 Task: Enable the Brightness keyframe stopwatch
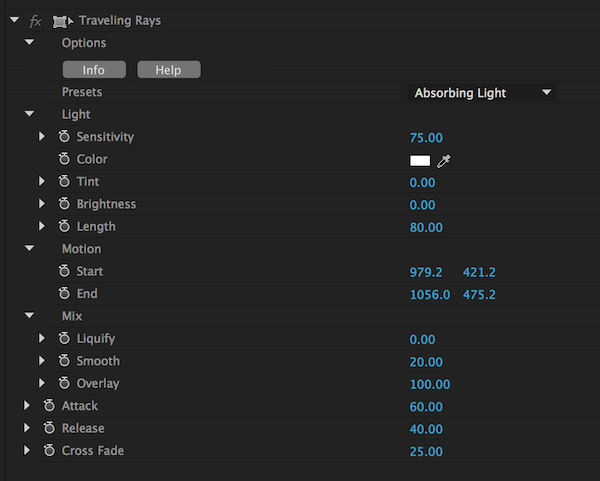(x=64, y=204)
